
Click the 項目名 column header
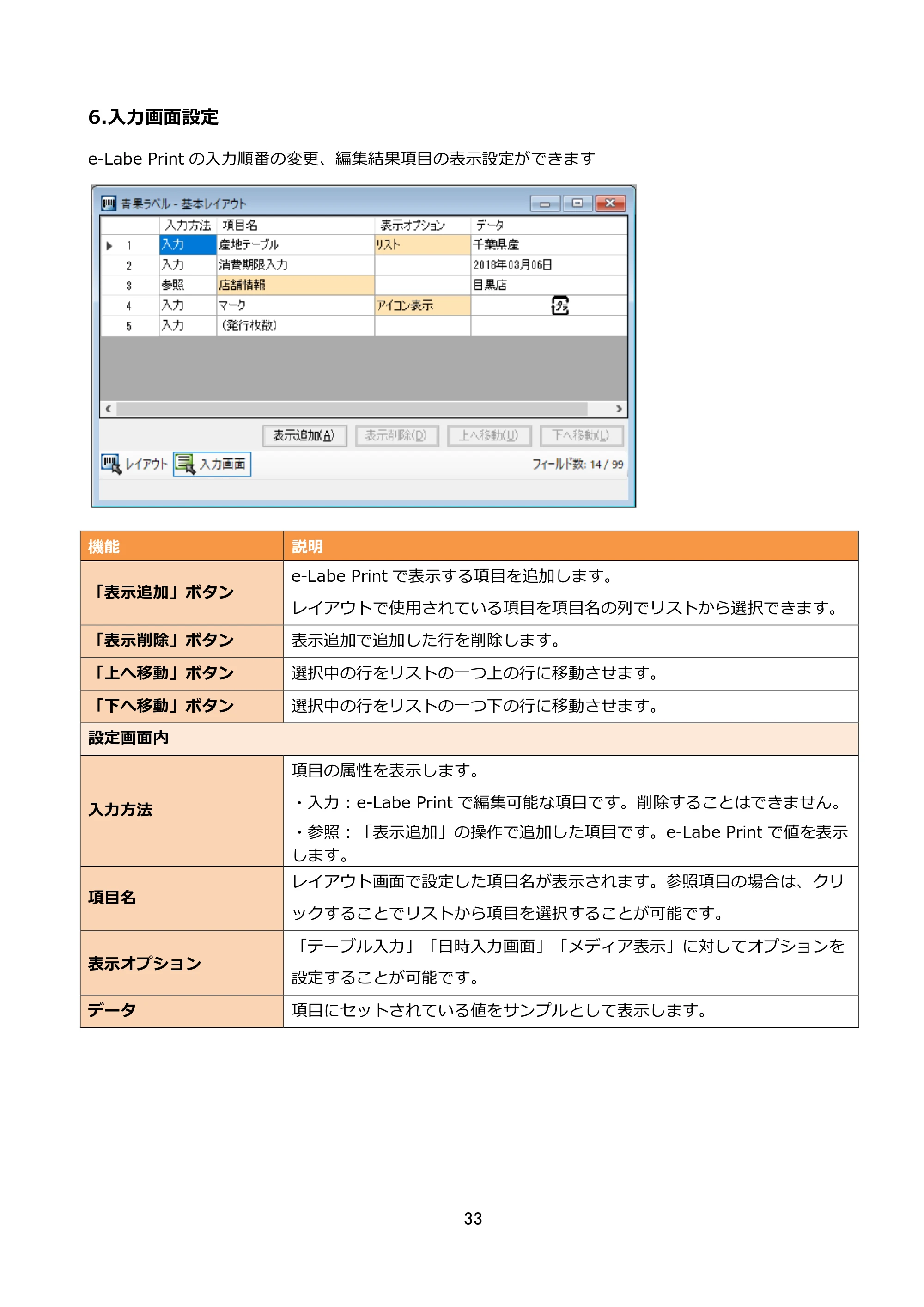pos(296,226)
